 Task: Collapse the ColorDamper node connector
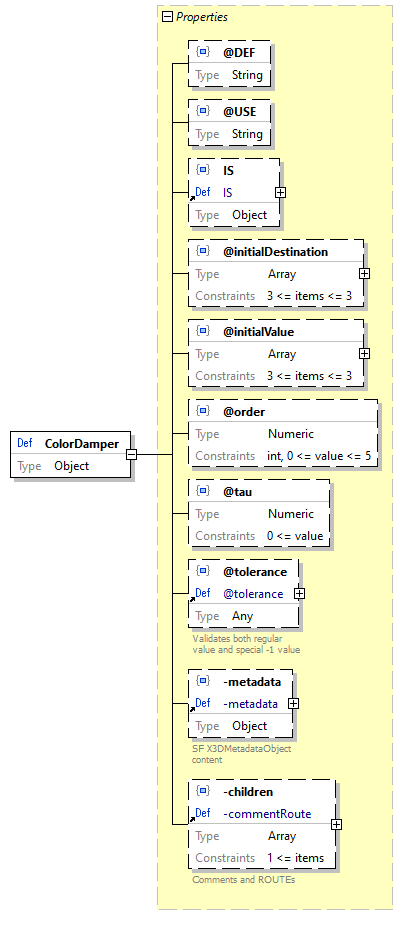coord(132,454)
